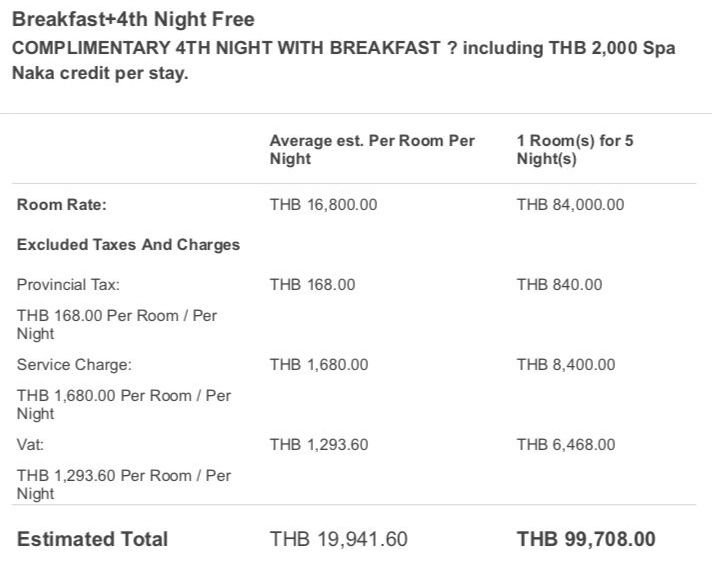Click the THB 1,680.00 service charge amount
Screen dimensions: 712x577
tap(319, 364)
